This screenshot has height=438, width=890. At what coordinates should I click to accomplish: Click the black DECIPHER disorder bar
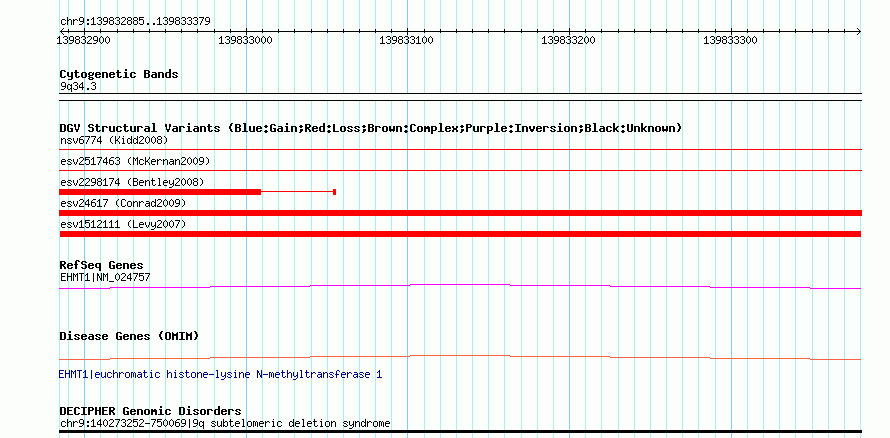click(460, 432)
